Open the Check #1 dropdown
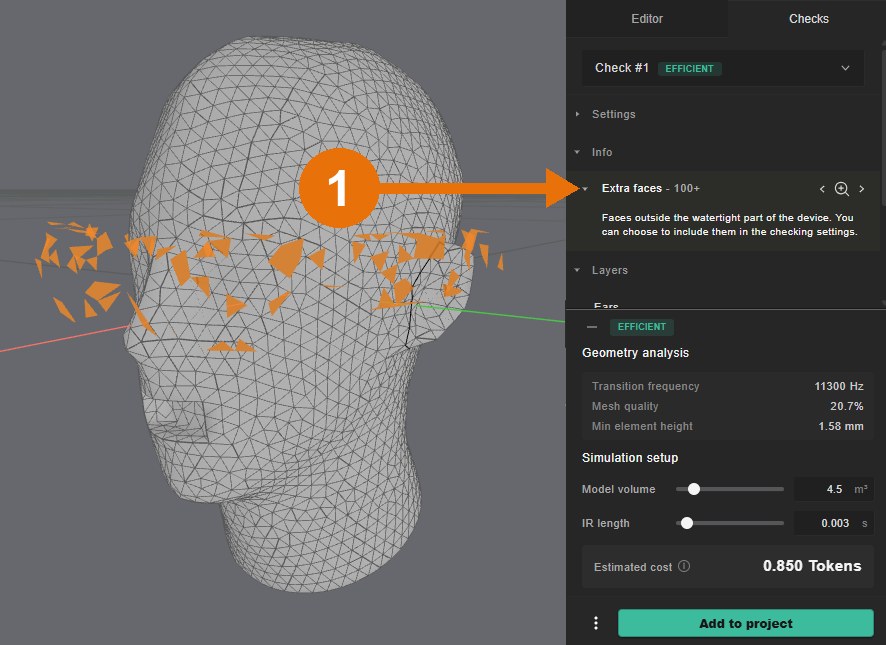Viewport: 886px width, 645px height. [723, 68]
